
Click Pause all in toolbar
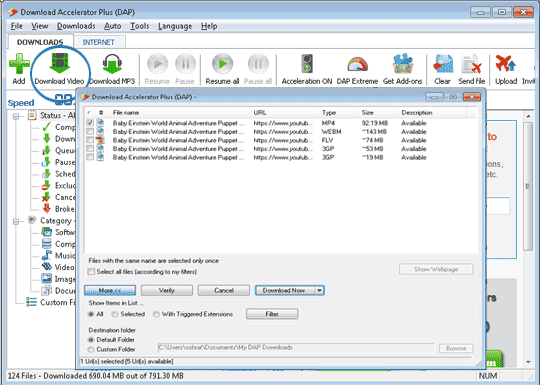click(258, 64)
